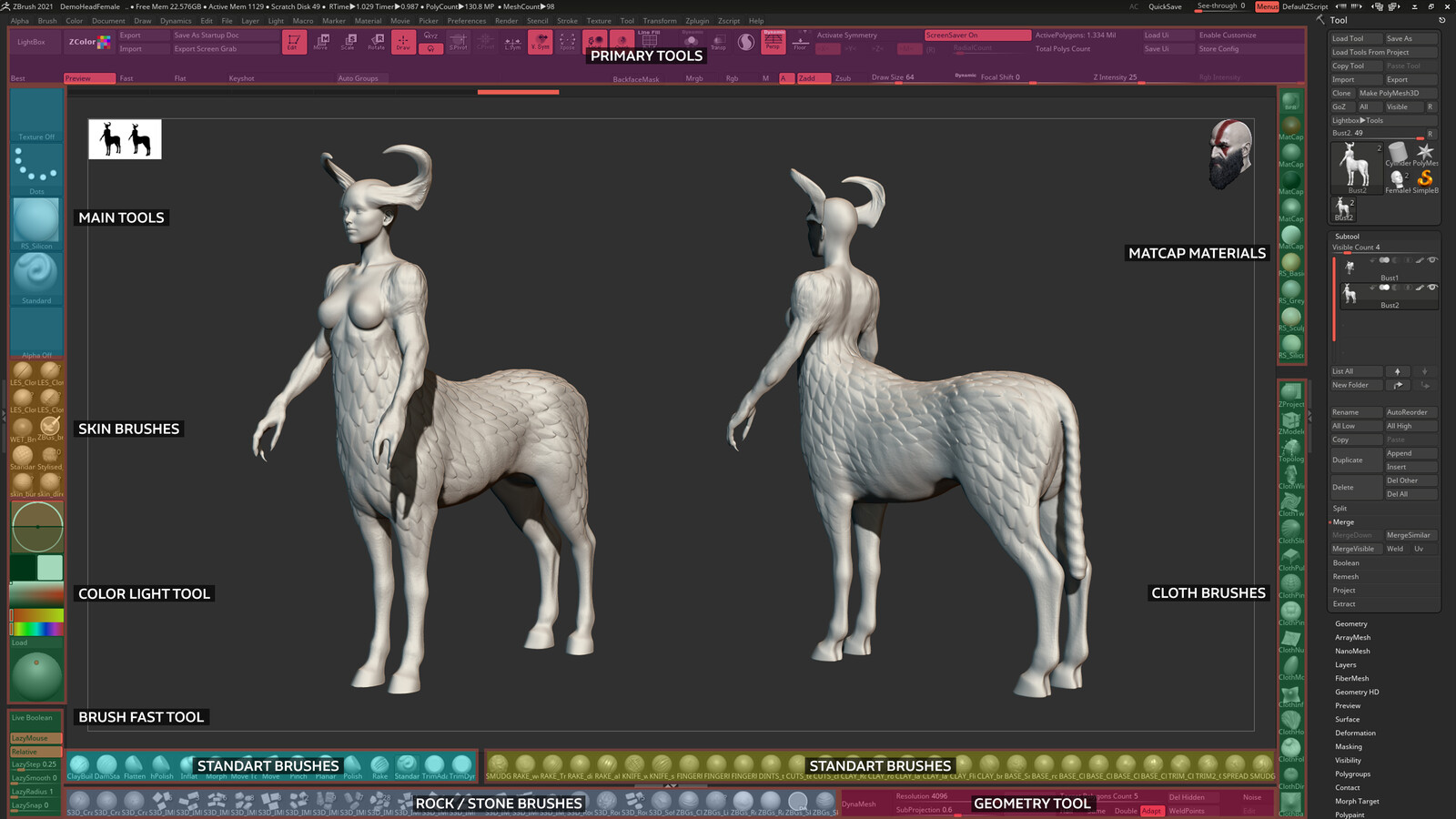Open the Preferences menu
1456x819 pixels.
(467, 21)
